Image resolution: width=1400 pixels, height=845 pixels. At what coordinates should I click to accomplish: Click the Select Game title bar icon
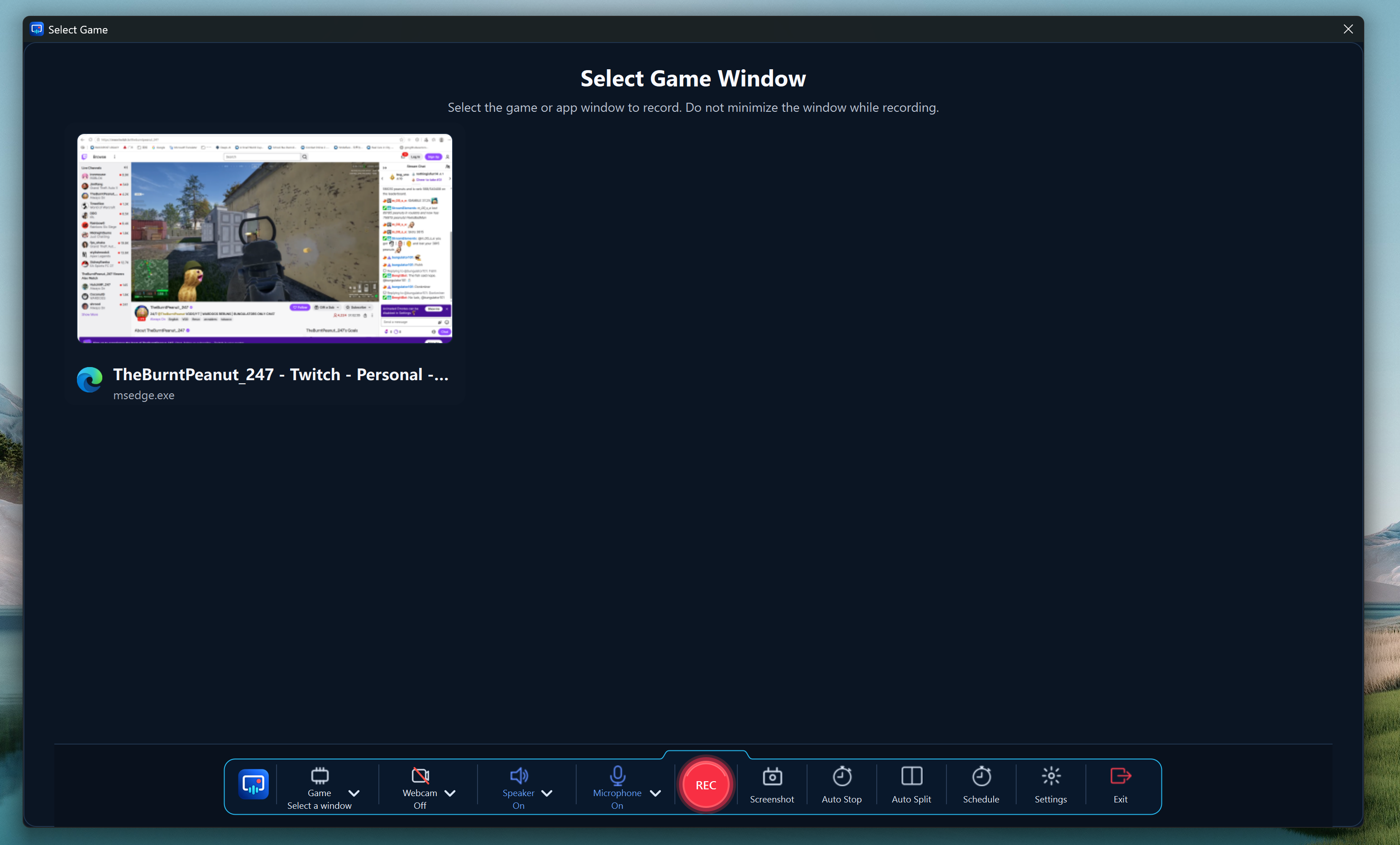(x=37, y=29)
